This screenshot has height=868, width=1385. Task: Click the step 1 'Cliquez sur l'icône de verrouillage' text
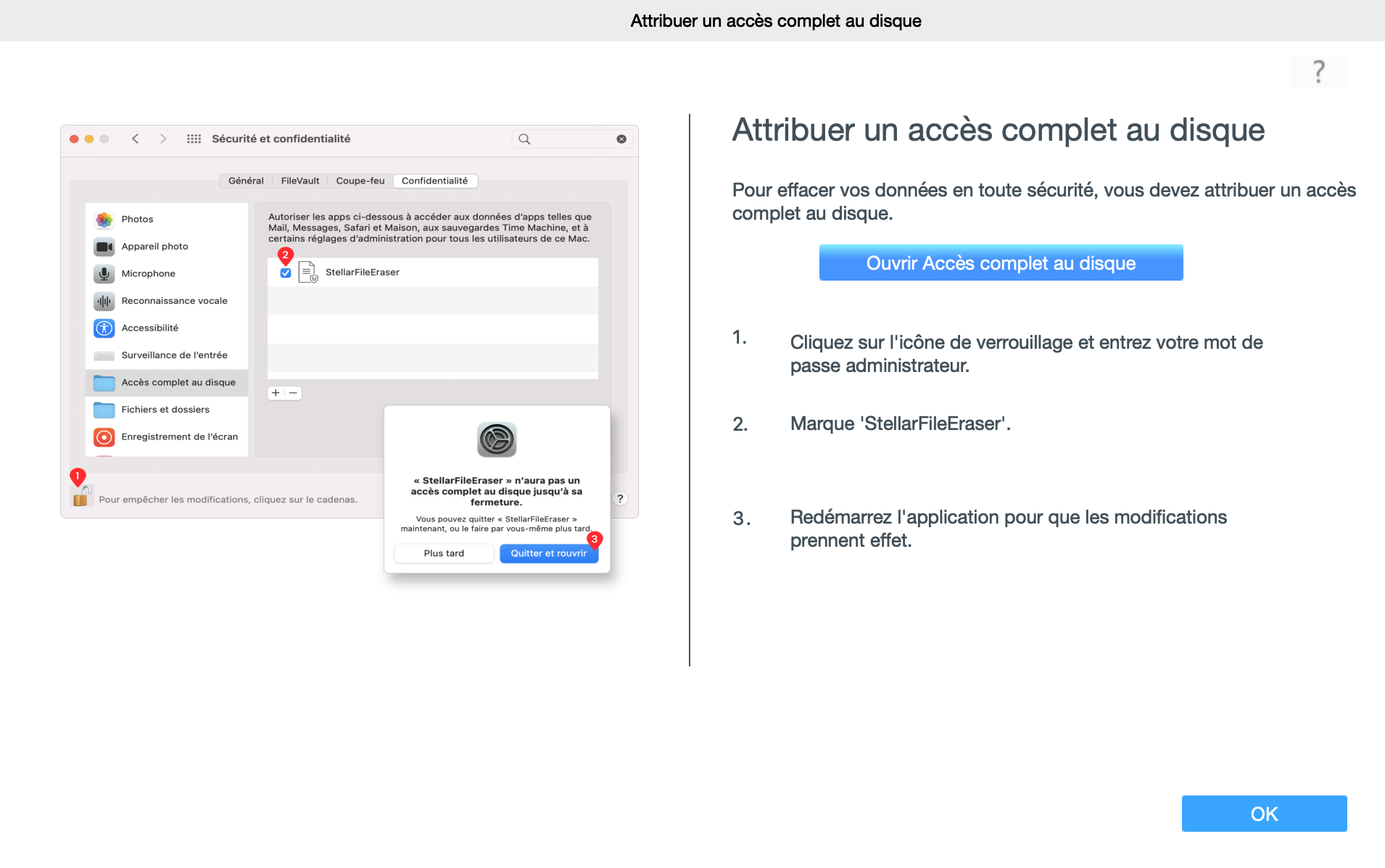point(1026,354)
